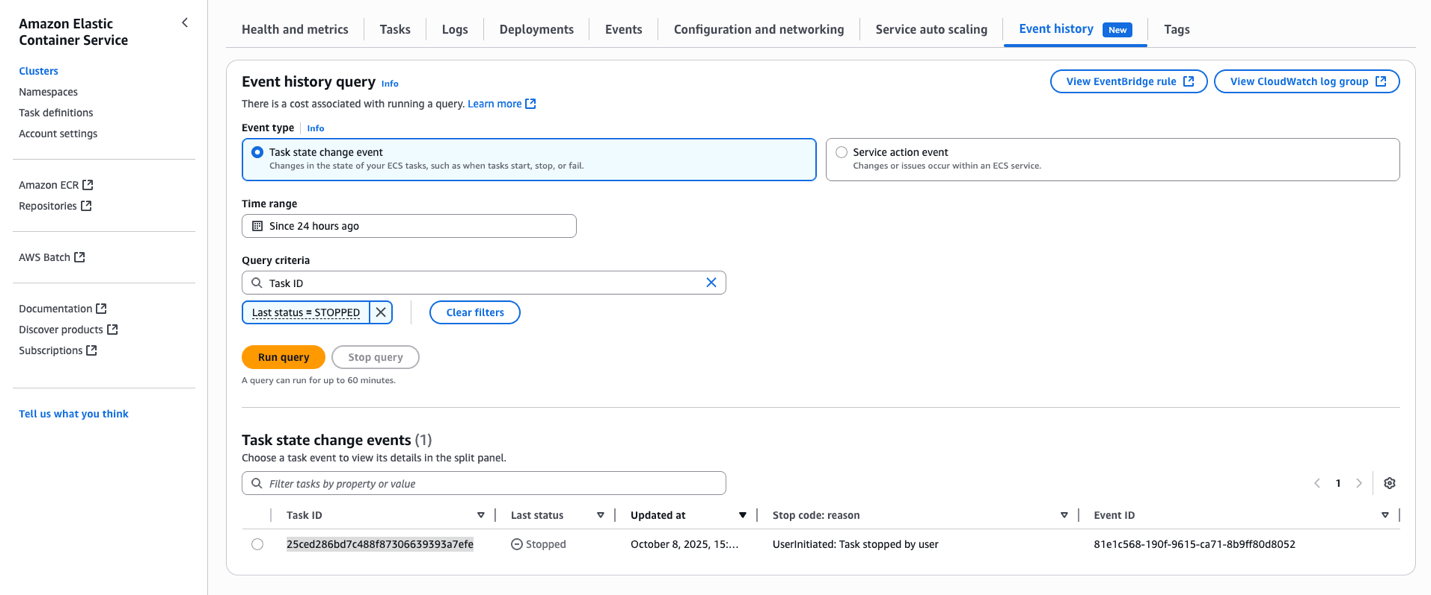Click the Info icon next to Event type

click(x=315, y=128)
